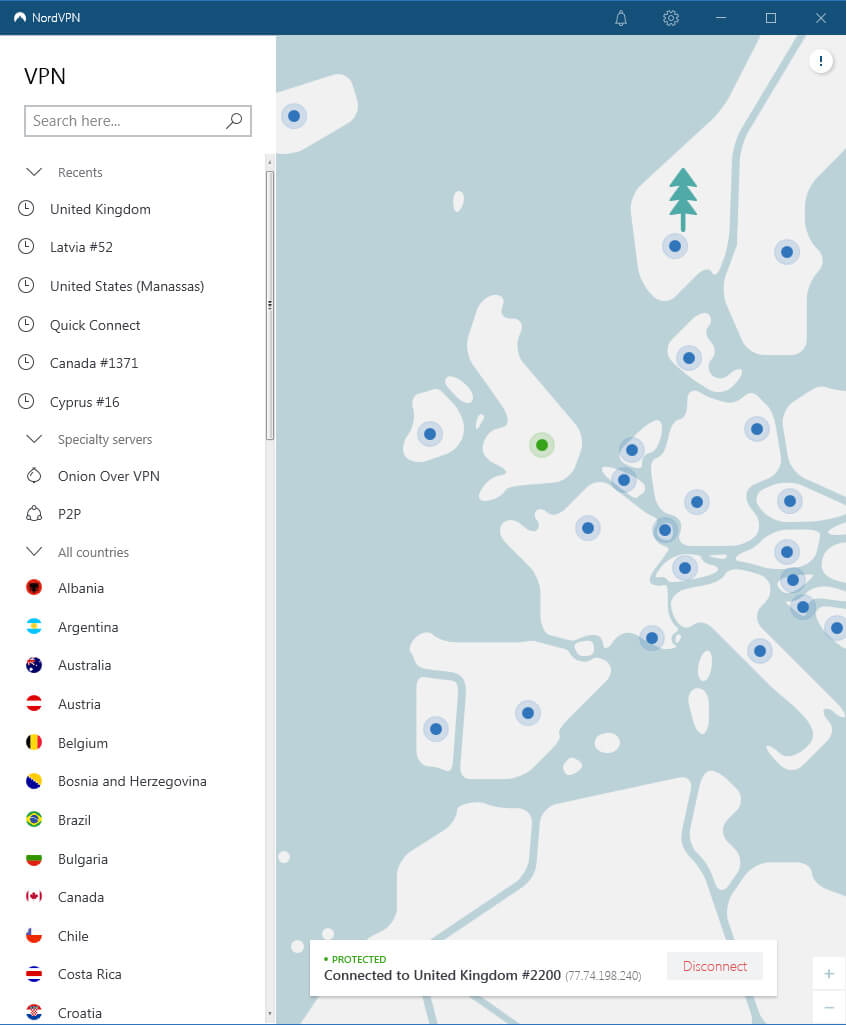Choose Costa Rica in the countries list
The height and width of the screenshot is (1025, 846).
pyautogui.click(x=90, y=974)
